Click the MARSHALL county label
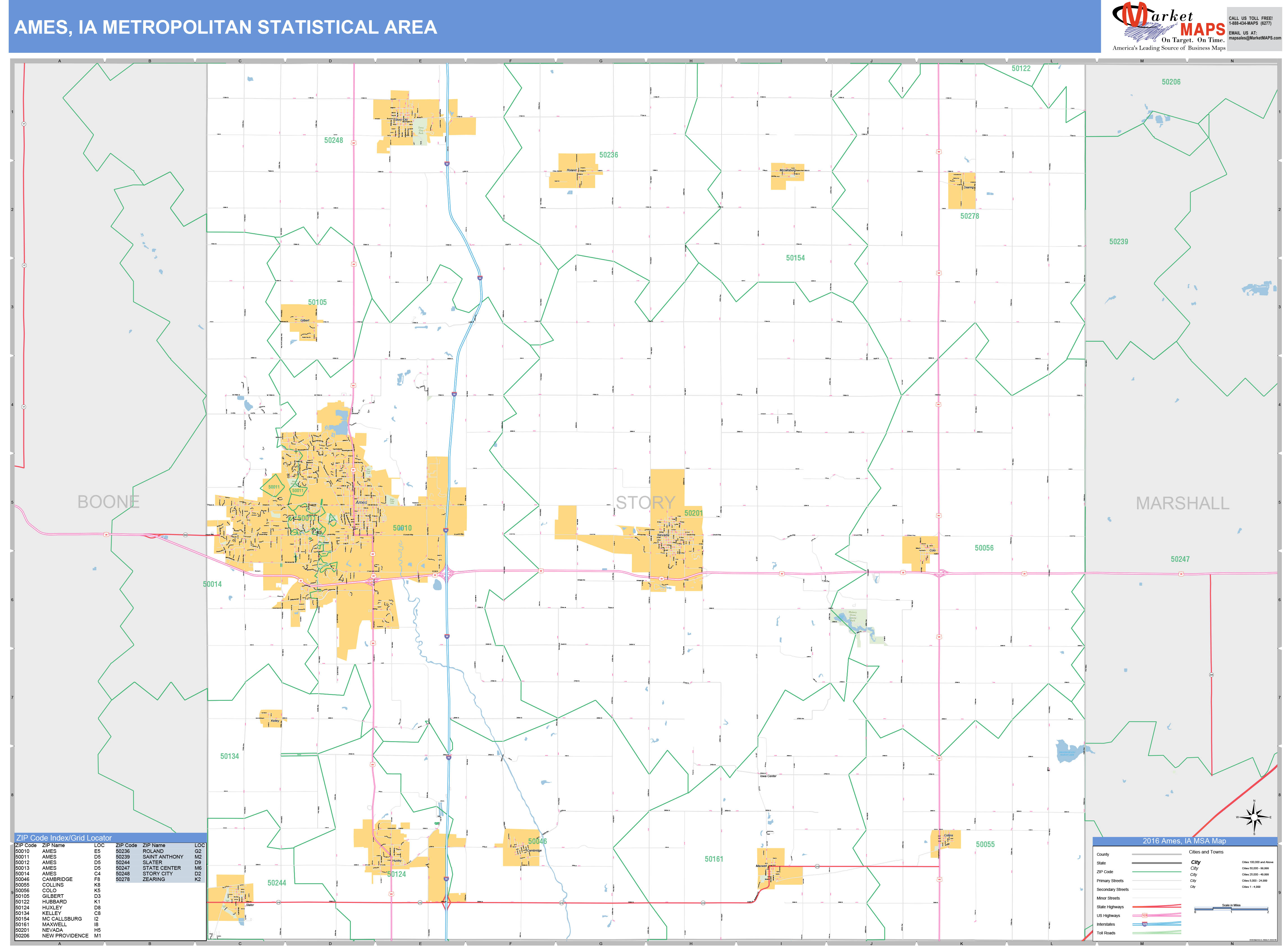 coord(1182,503)
